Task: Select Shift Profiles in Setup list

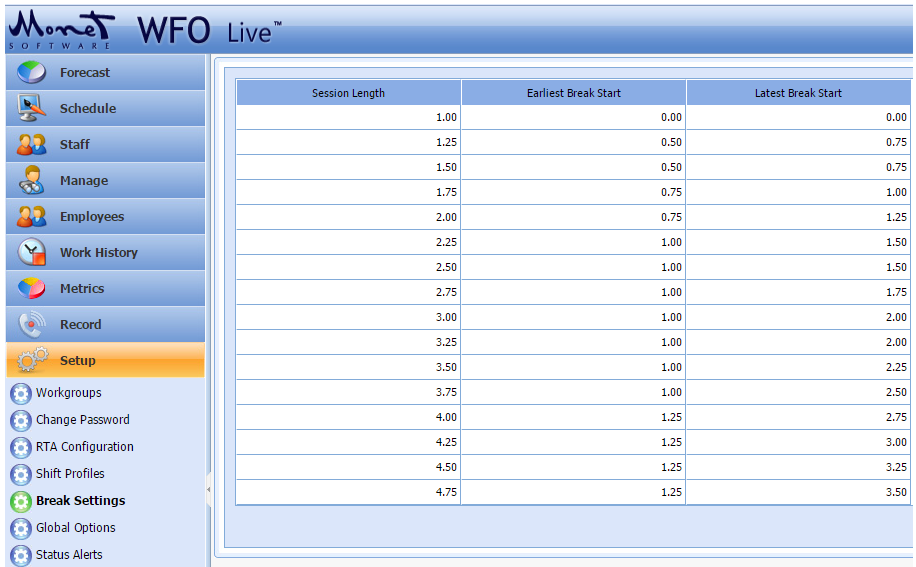Action: point(70,474)
